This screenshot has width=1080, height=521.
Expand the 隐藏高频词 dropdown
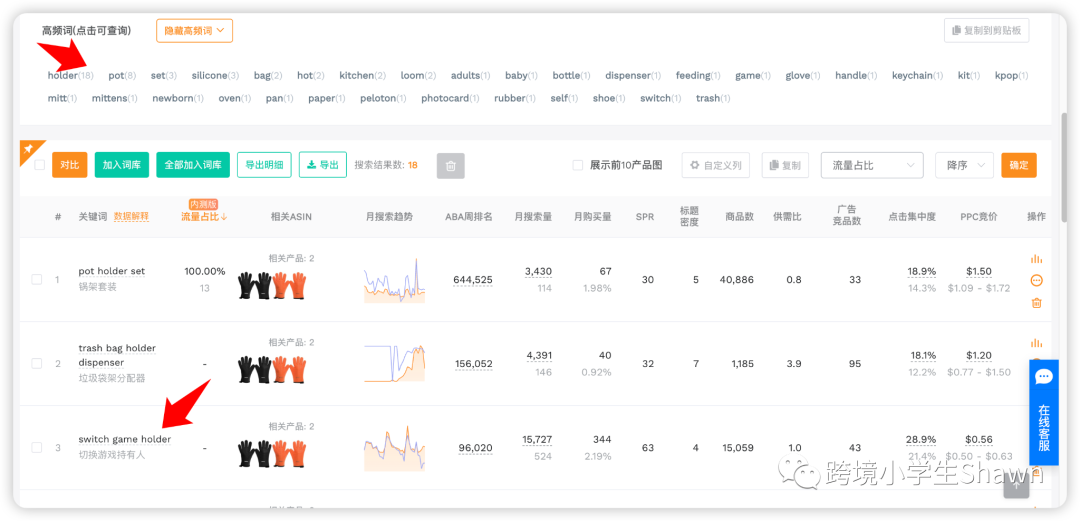(194, 31)
